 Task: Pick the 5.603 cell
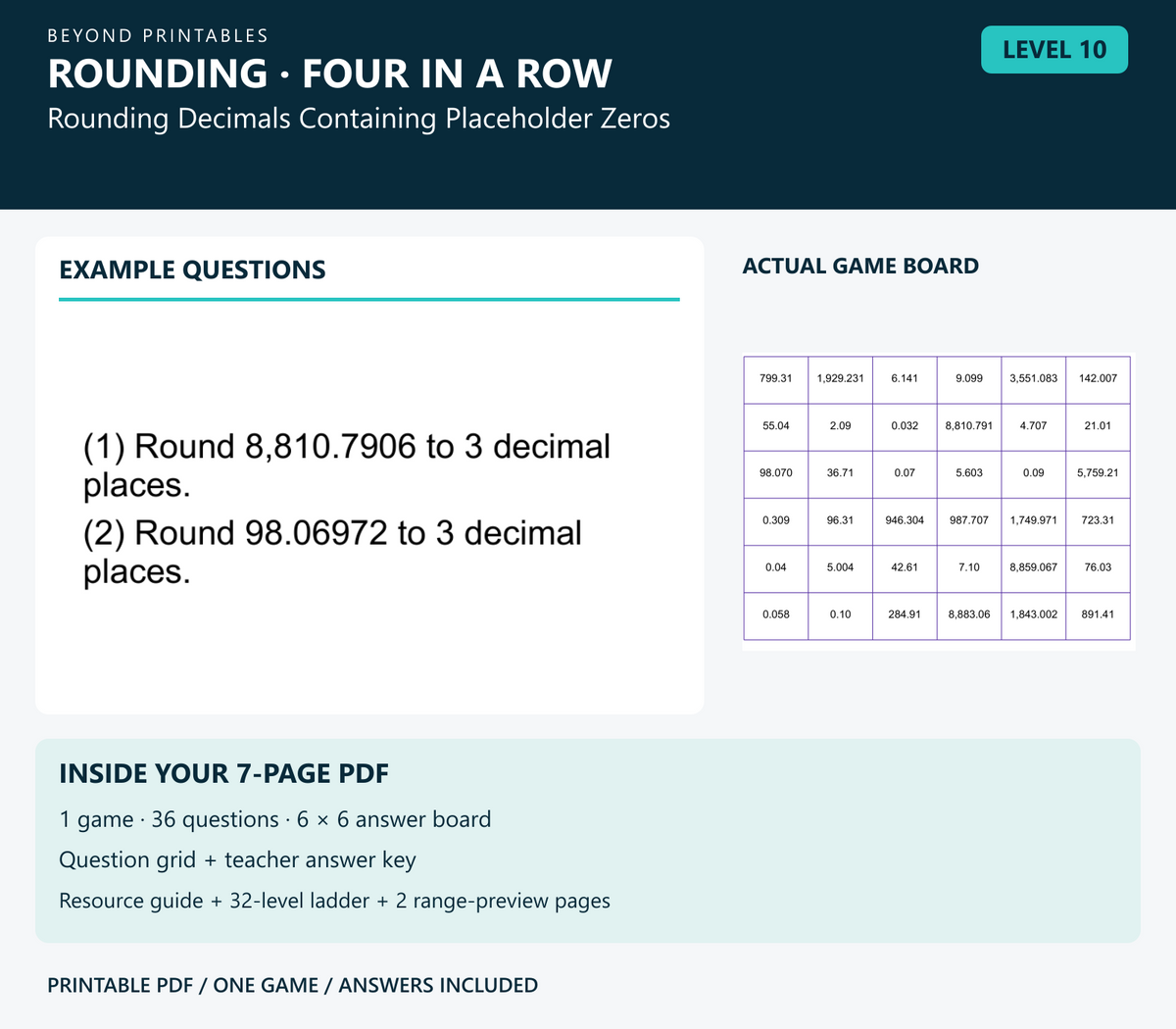969,473
